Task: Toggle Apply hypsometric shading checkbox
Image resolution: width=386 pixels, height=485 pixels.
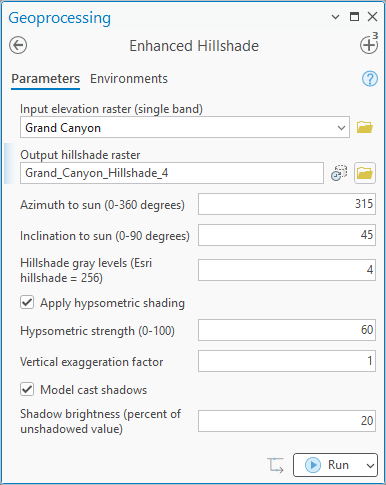Action: pyautogui.click(x=27, y=303)
